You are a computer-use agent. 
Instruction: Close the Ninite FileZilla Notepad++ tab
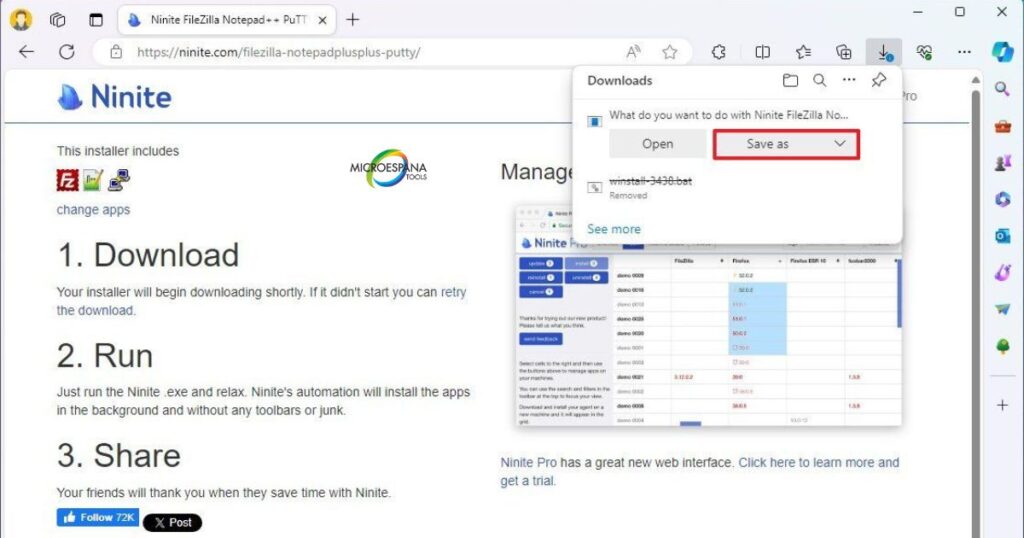322,20
